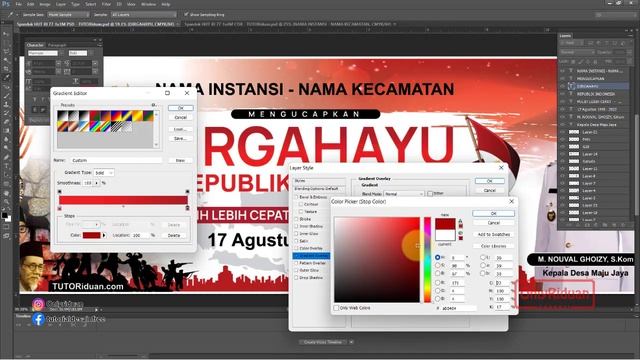
Task: Click the rainbow hue slider
Action: point(427,260)
